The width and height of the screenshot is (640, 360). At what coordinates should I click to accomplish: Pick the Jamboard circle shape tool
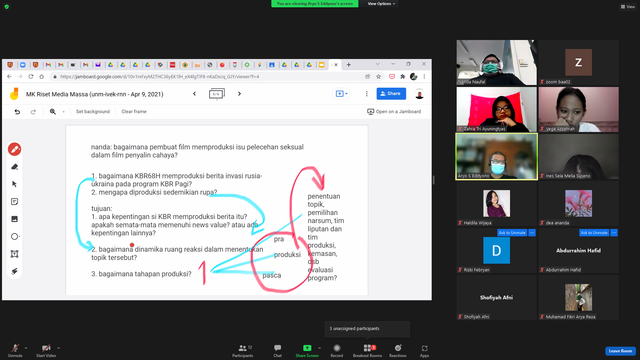pyautogui.click(x=14, y=236)
